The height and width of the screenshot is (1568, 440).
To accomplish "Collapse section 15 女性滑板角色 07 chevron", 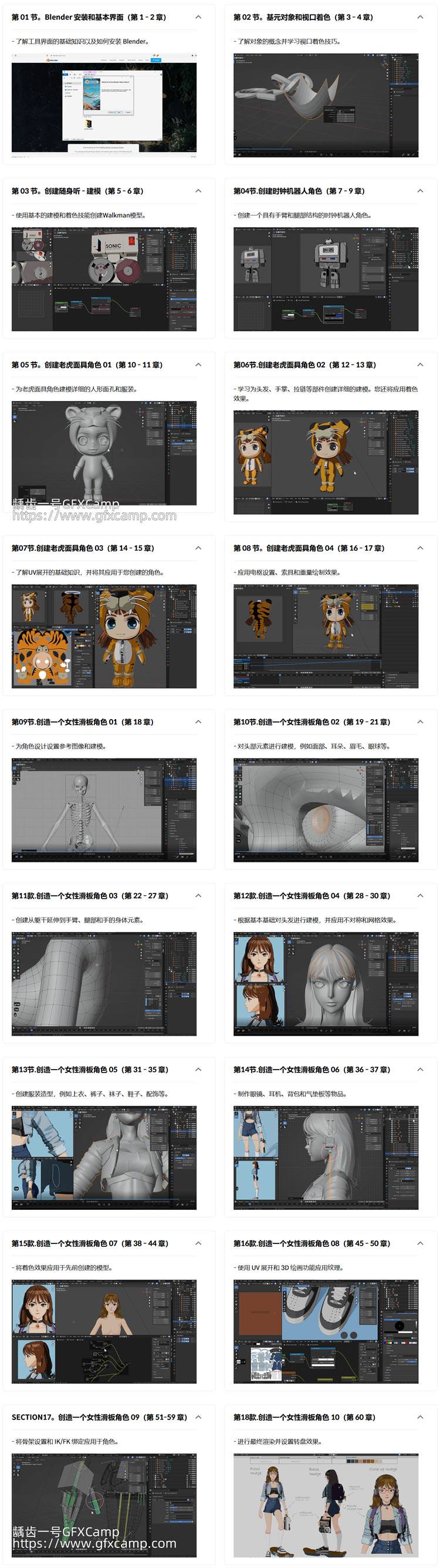I will coord(198,1244).
